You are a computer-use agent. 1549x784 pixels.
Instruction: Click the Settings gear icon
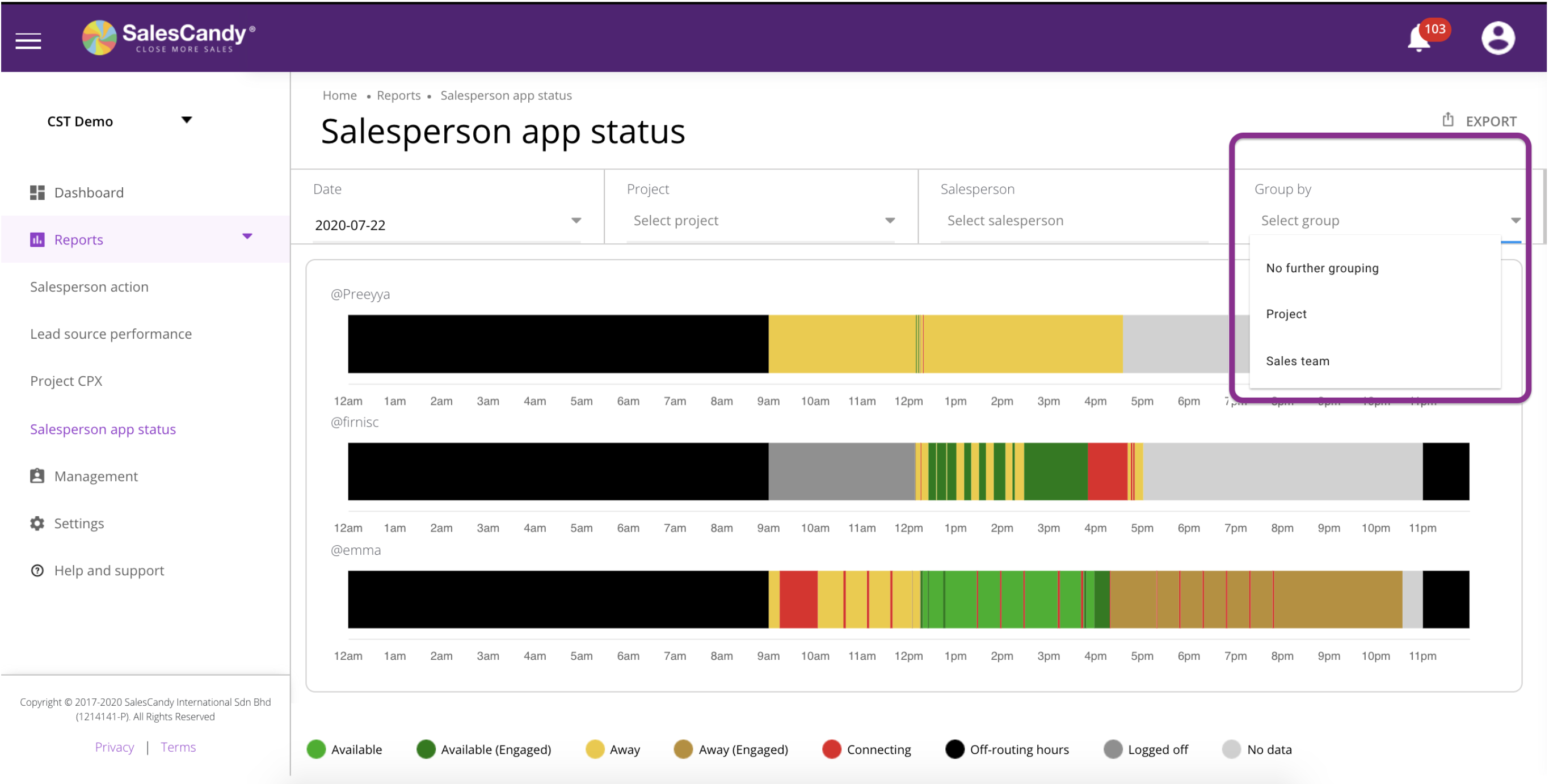[x=37, y=523]
